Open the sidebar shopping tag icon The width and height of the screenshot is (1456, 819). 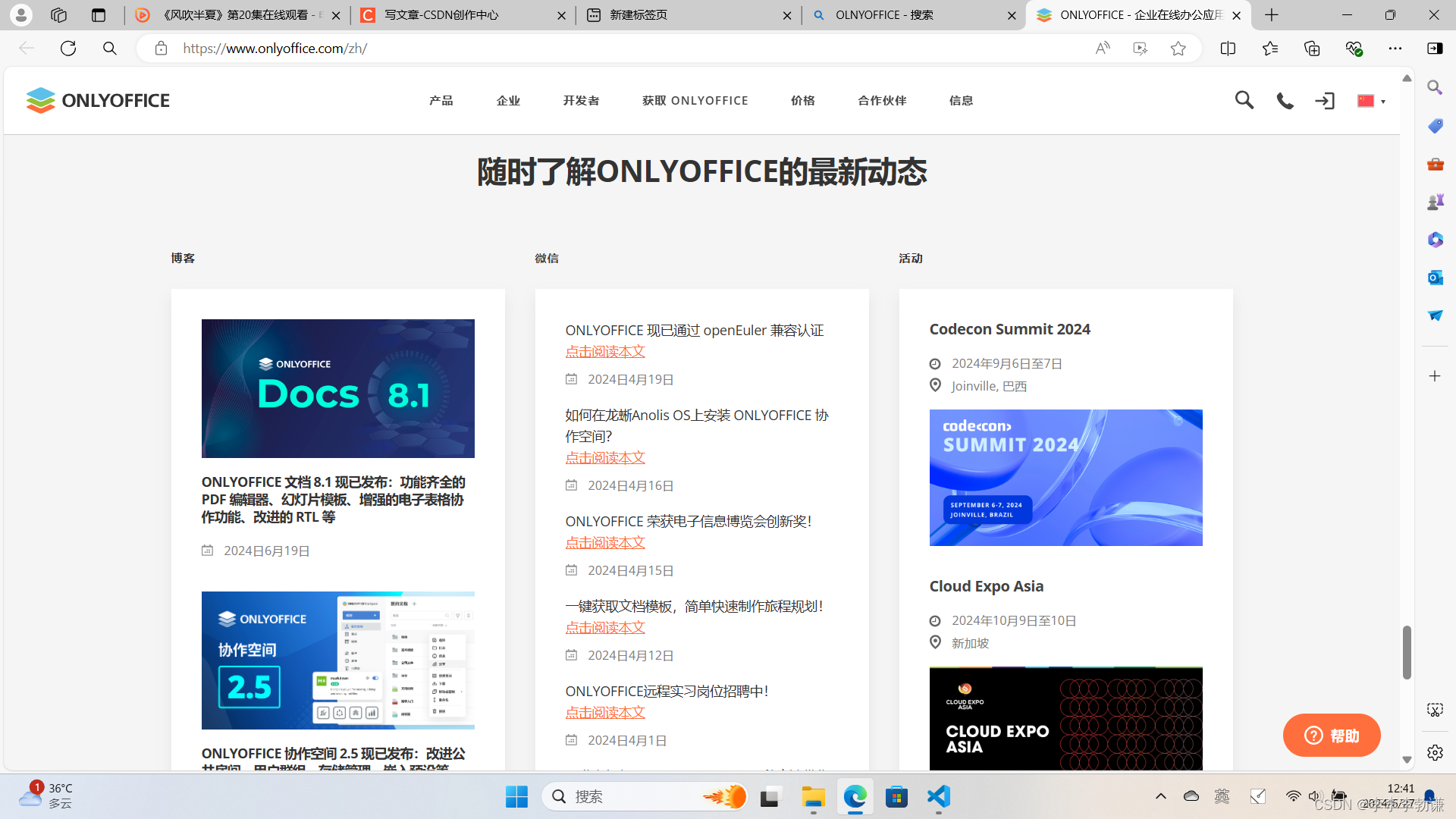[x=1435, y=126]
